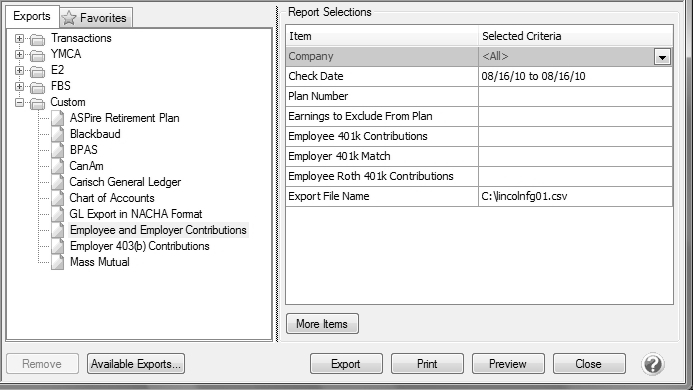Click the Transactions folder icon
693x390 pixels.
tap(38, 39)
